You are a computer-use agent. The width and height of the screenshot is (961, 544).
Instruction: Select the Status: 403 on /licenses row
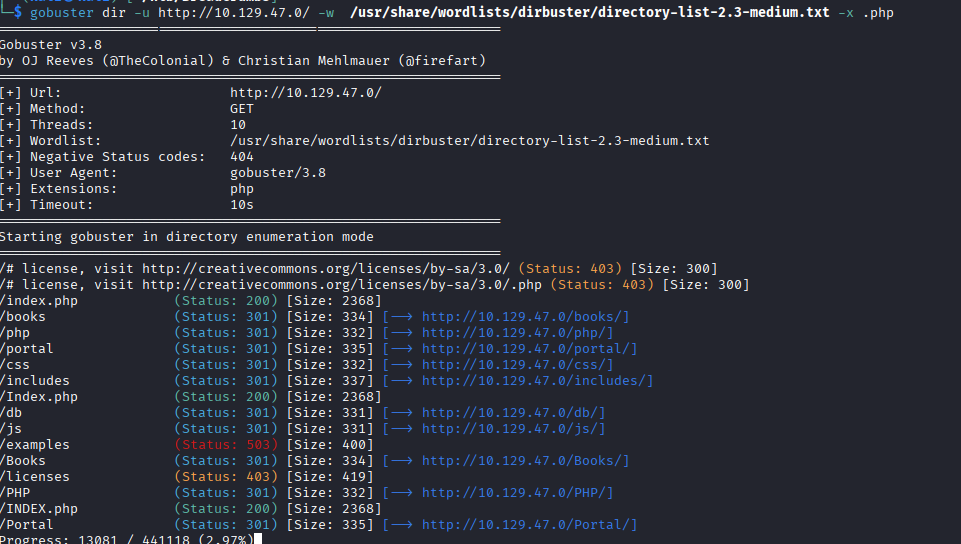226,477
